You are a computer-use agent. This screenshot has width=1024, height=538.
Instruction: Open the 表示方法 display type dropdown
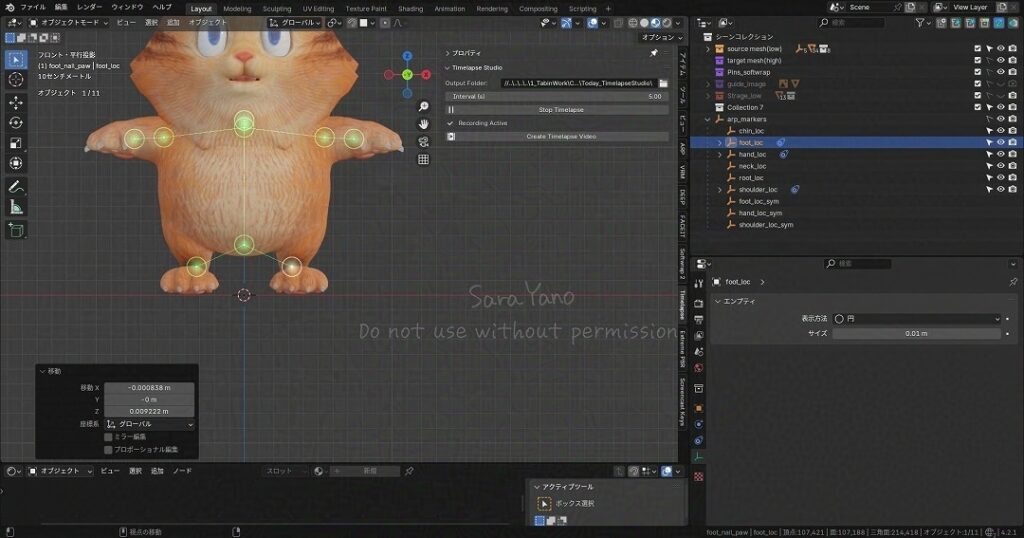coord(916,319)
